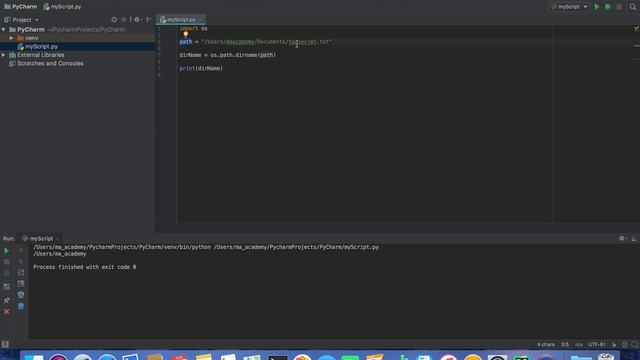Click the '/Users/ma_academy' output line
640x360 pixels.
(x=60, y=254)
